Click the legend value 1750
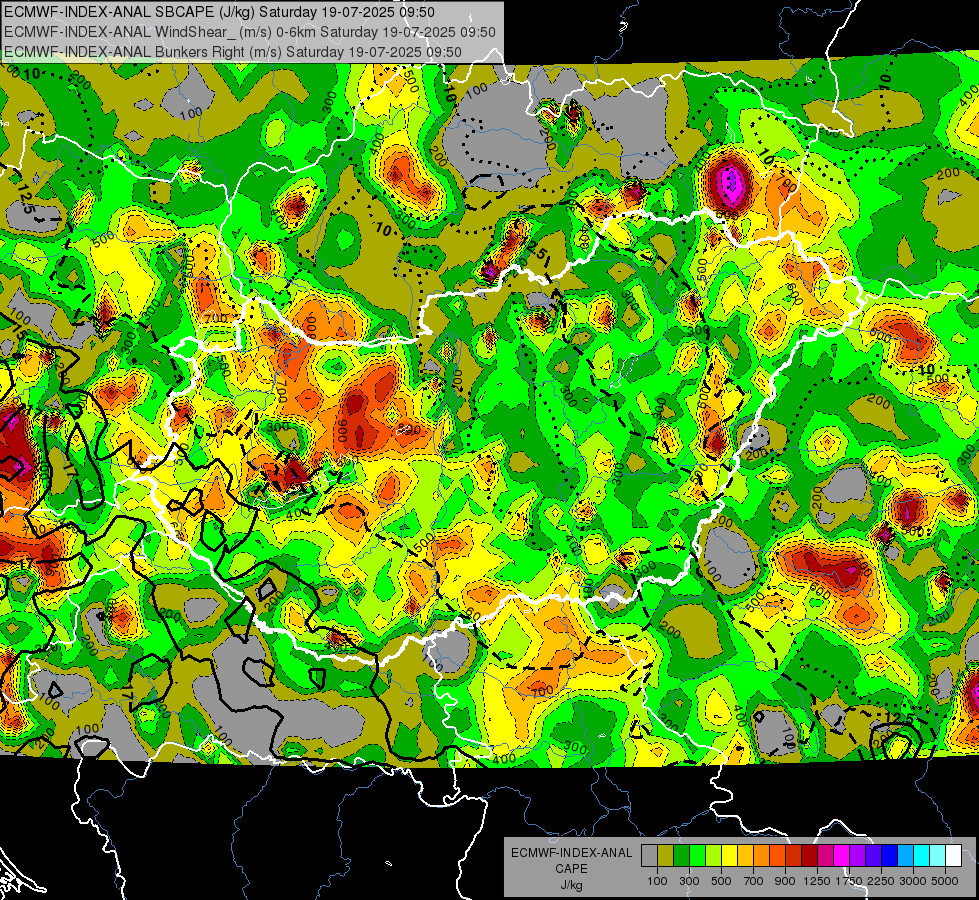 pyautogui.click(x=849, y=881)
